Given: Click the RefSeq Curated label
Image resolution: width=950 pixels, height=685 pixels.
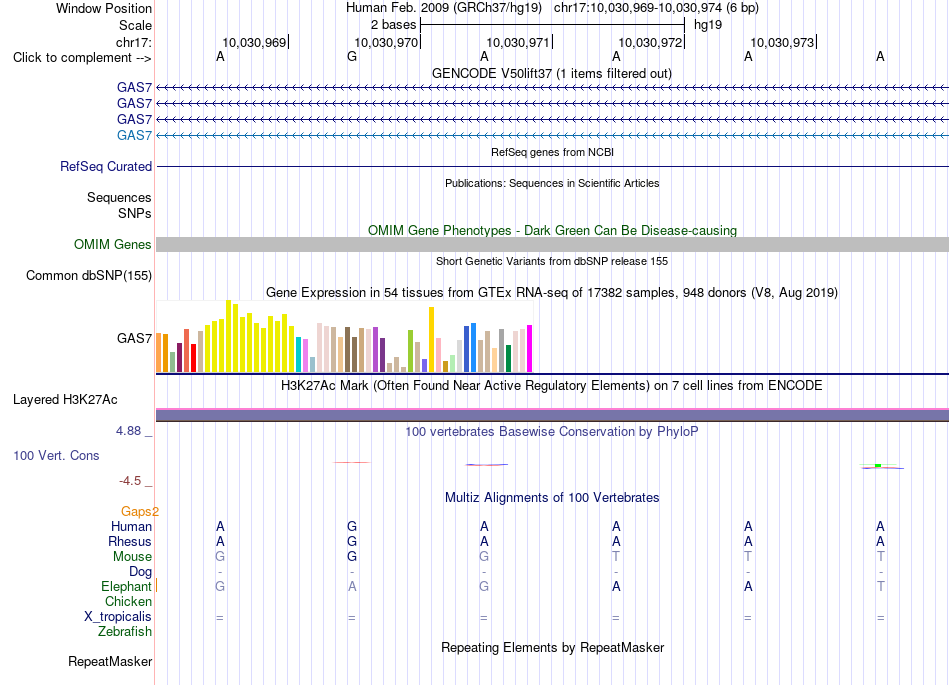Looking at the screenshot, I should click(x=106, y=166).
